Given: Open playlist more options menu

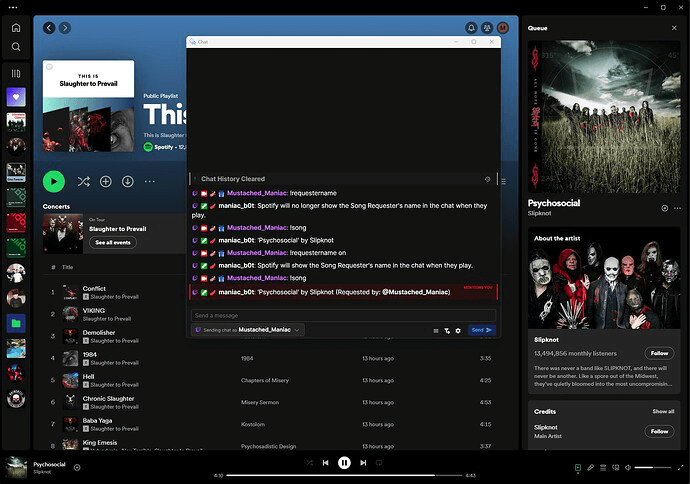Looking at the screenshot, I should pyautogui.click(x=150, y=181).
